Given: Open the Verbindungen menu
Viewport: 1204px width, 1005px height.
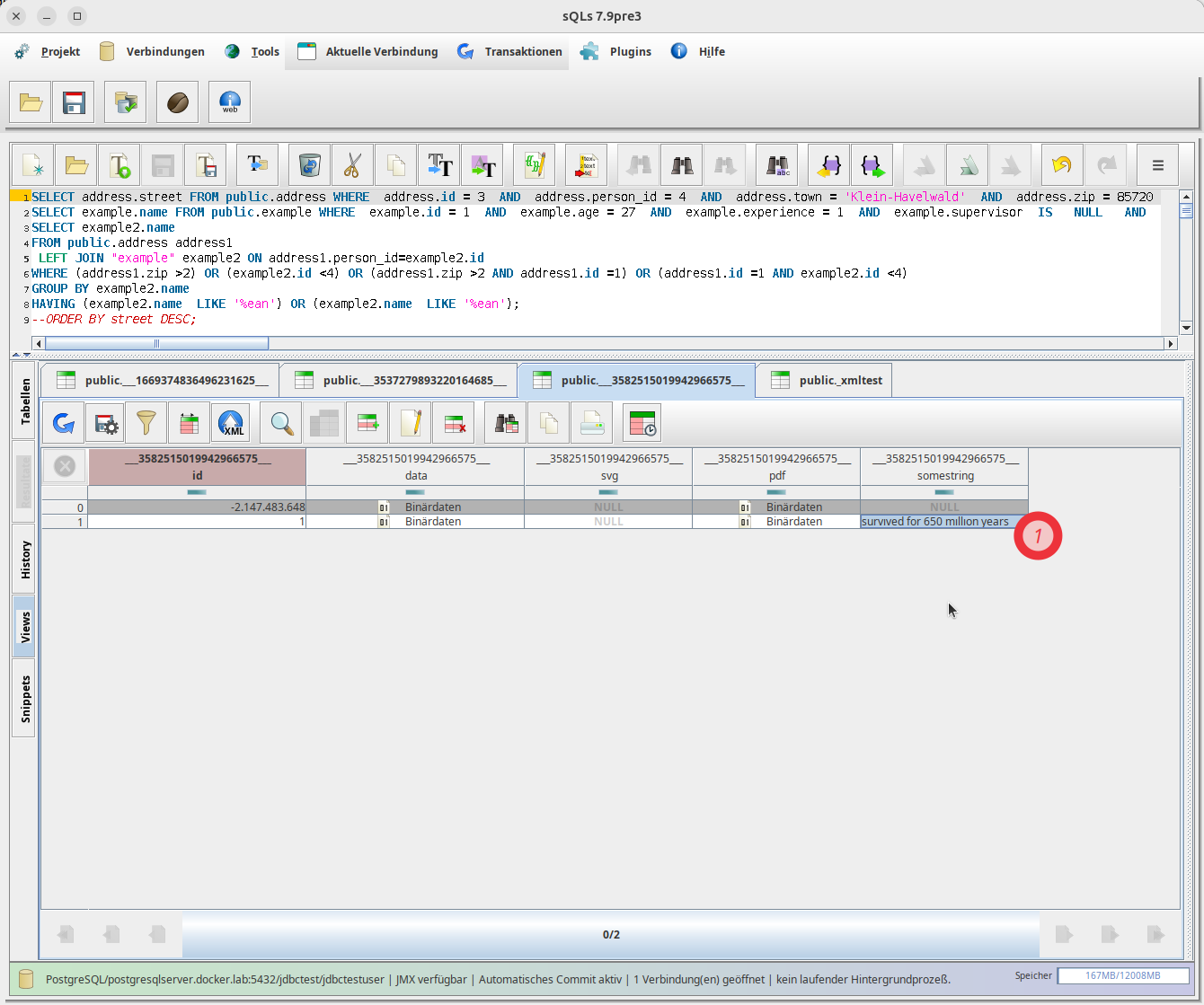Looking at the screenshot, I should click(x=152, y=52).
